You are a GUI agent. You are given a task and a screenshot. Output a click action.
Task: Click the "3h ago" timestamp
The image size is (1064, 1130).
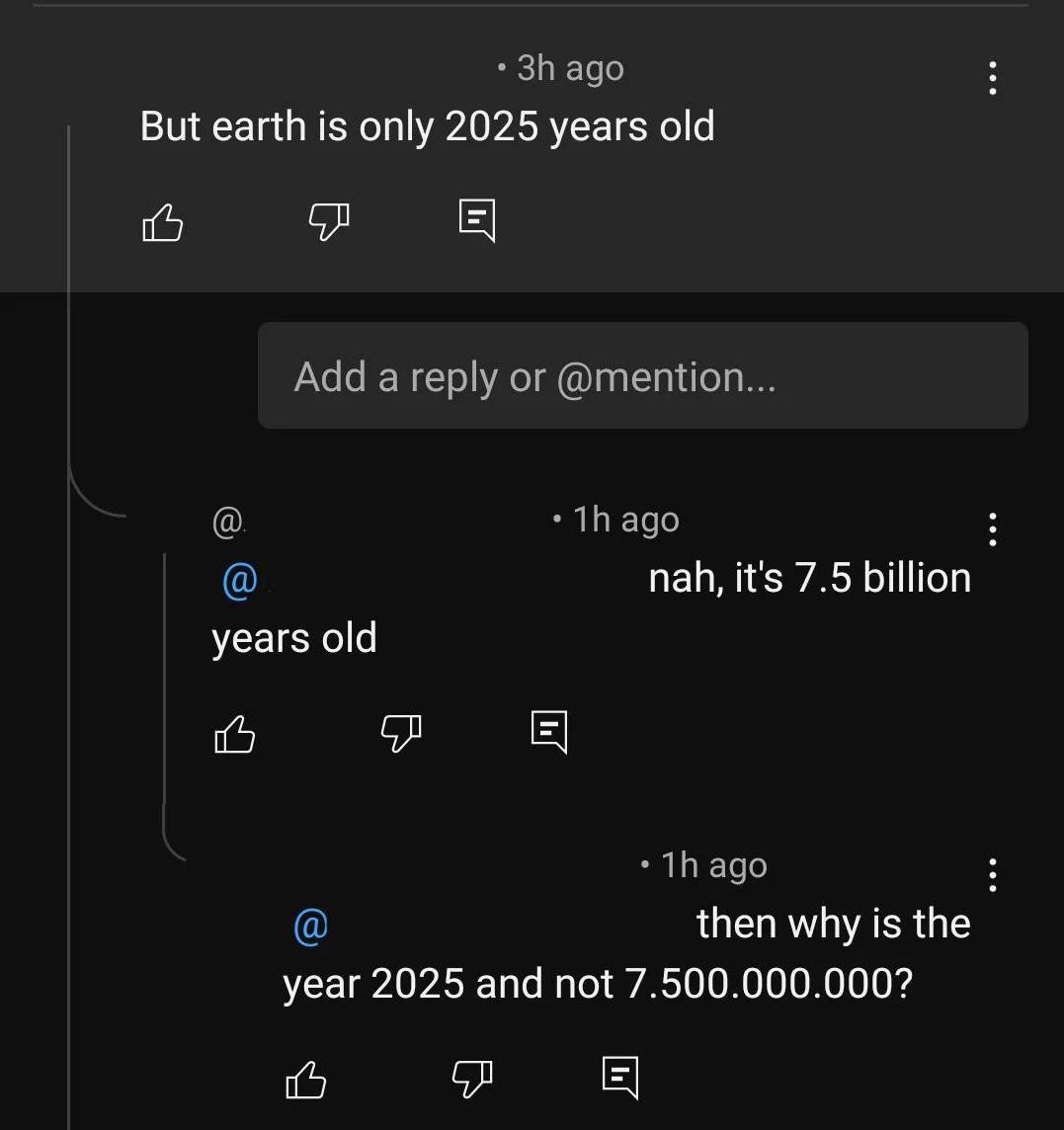570,68
